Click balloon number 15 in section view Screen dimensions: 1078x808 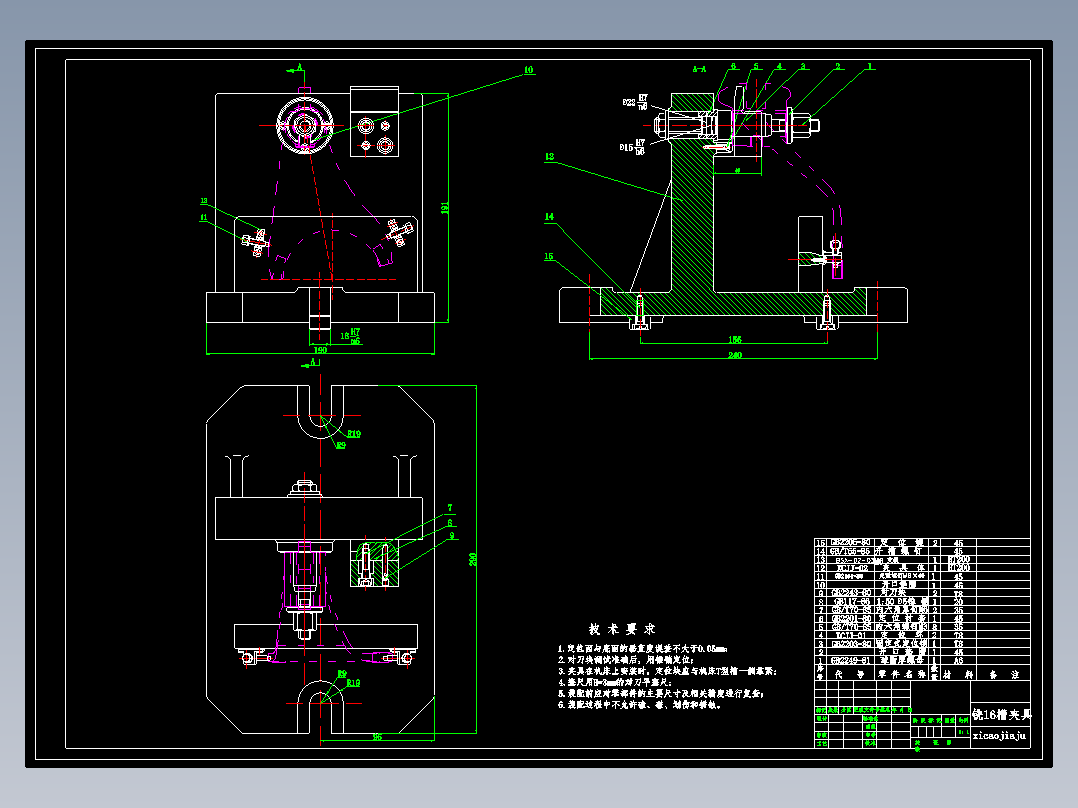(x=549, y=256)
